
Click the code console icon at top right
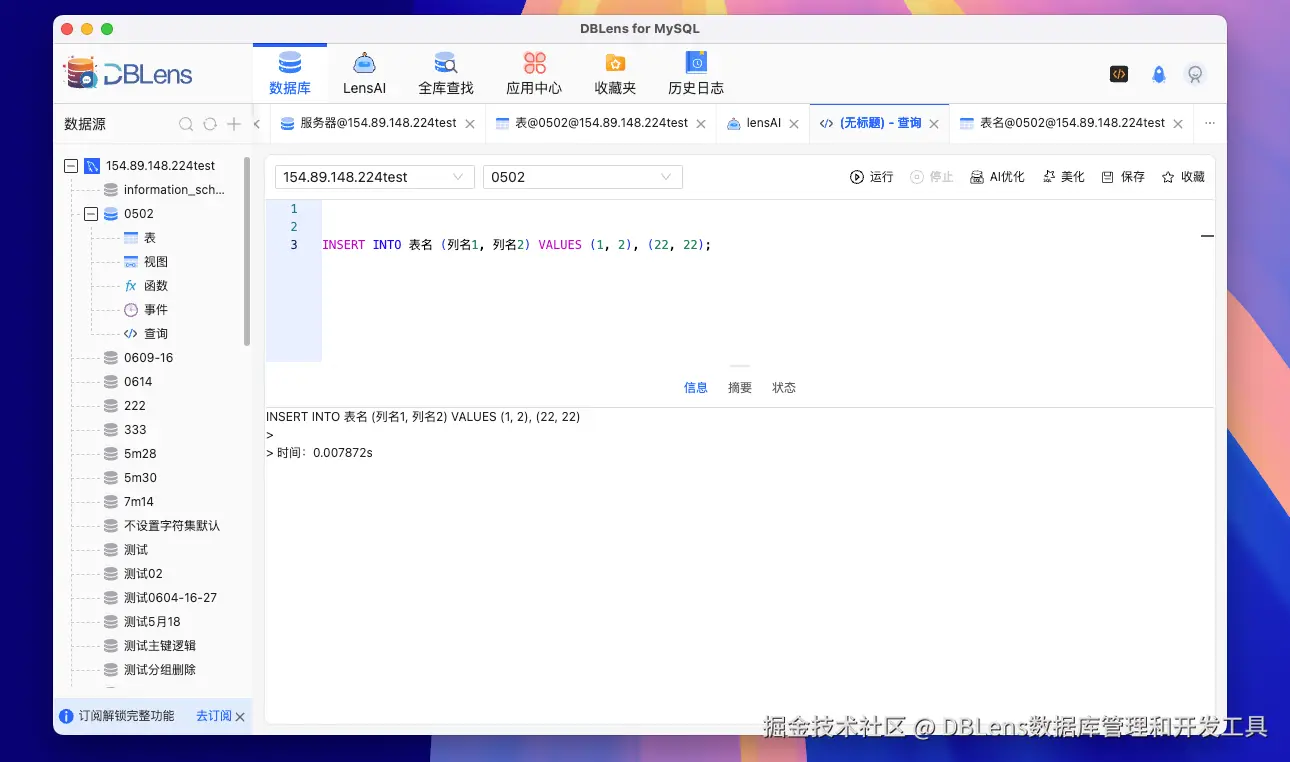pyautogui.click(x=1119, y=74)
